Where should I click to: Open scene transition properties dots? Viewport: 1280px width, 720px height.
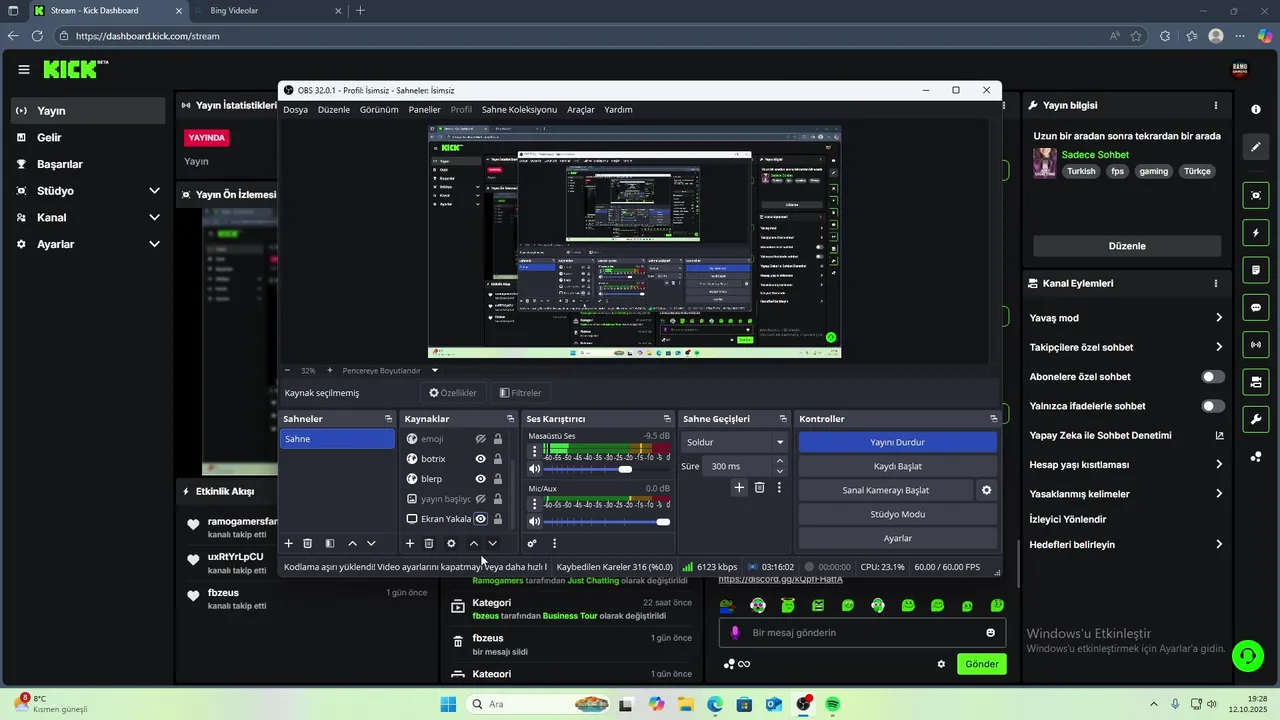click(x=779, y=487)
